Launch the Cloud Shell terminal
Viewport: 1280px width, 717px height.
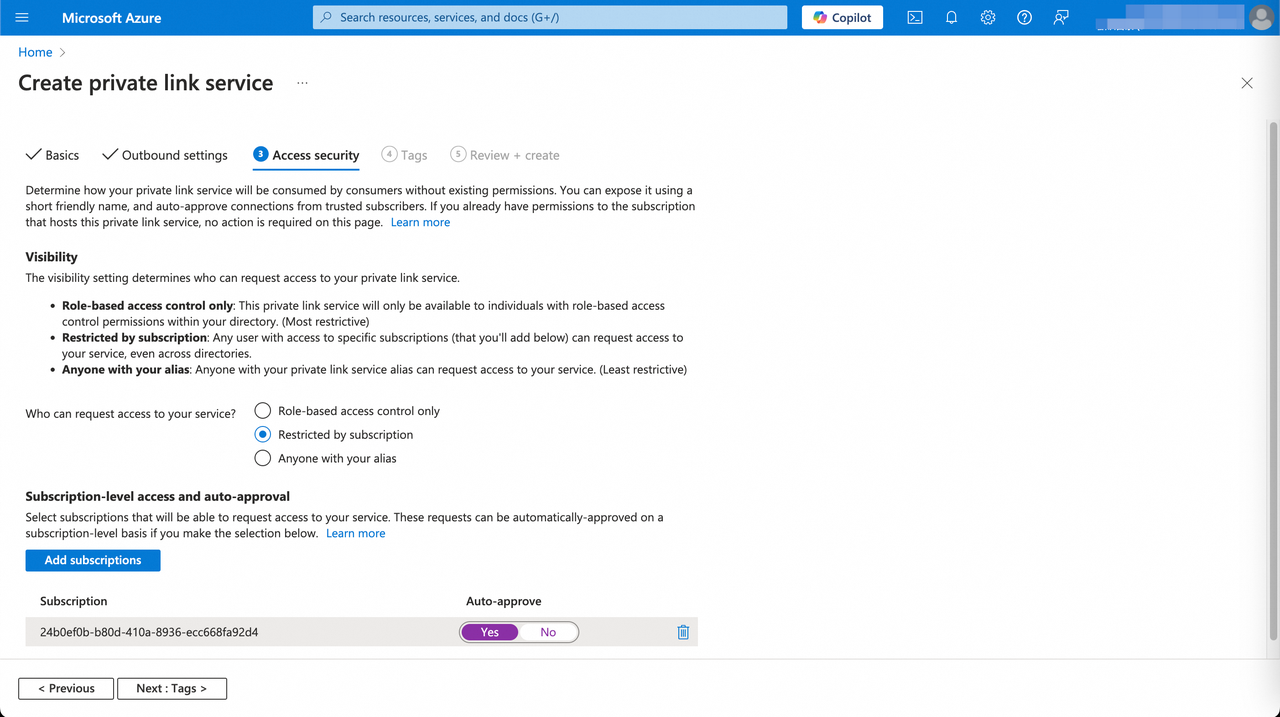pos(914,17)
